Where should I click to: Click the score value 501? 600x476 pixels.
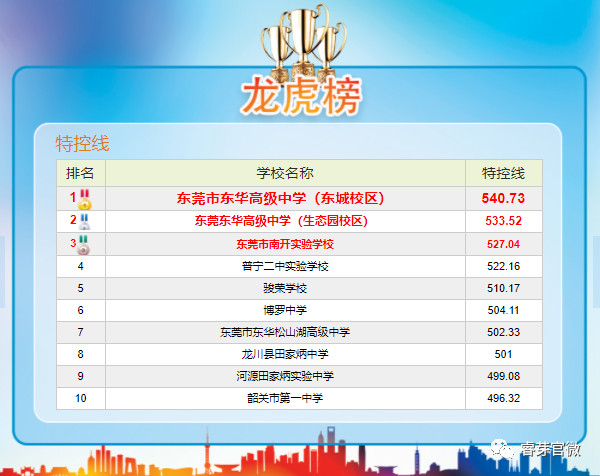[504, 354]
